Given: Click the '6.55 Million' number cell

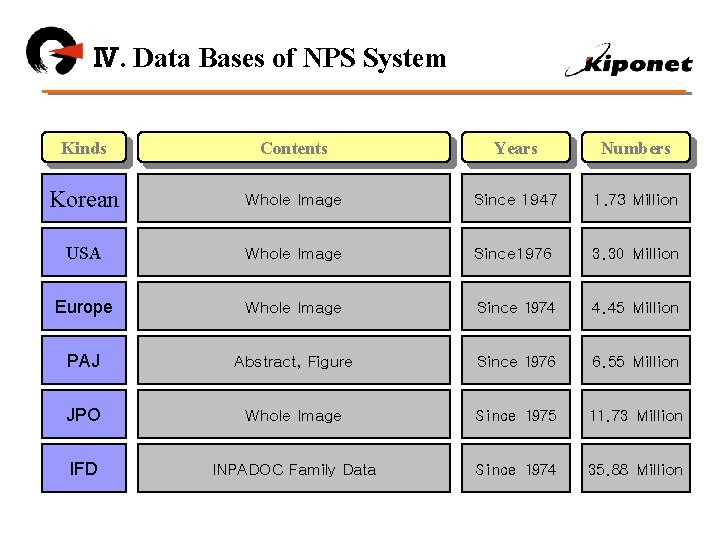Looking at the screenshot, I should pos(636,360).
